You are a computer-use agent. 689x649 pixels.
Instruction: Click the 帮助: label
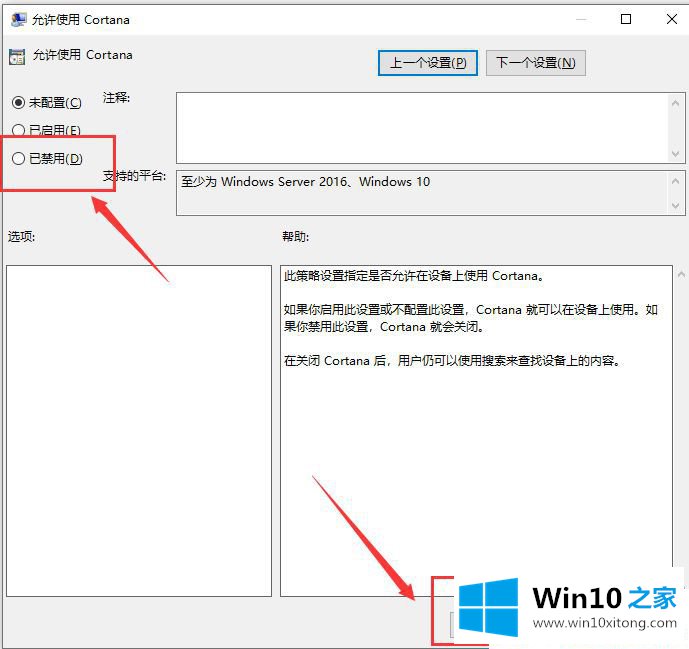[x=296, y=237]
